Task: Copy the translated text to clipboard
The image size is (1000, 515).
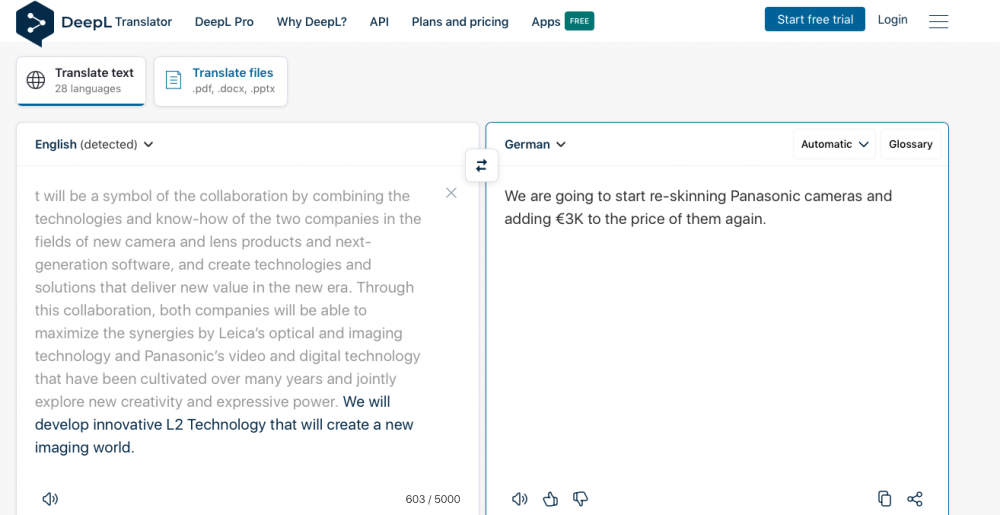Action: tap(884, 499)
